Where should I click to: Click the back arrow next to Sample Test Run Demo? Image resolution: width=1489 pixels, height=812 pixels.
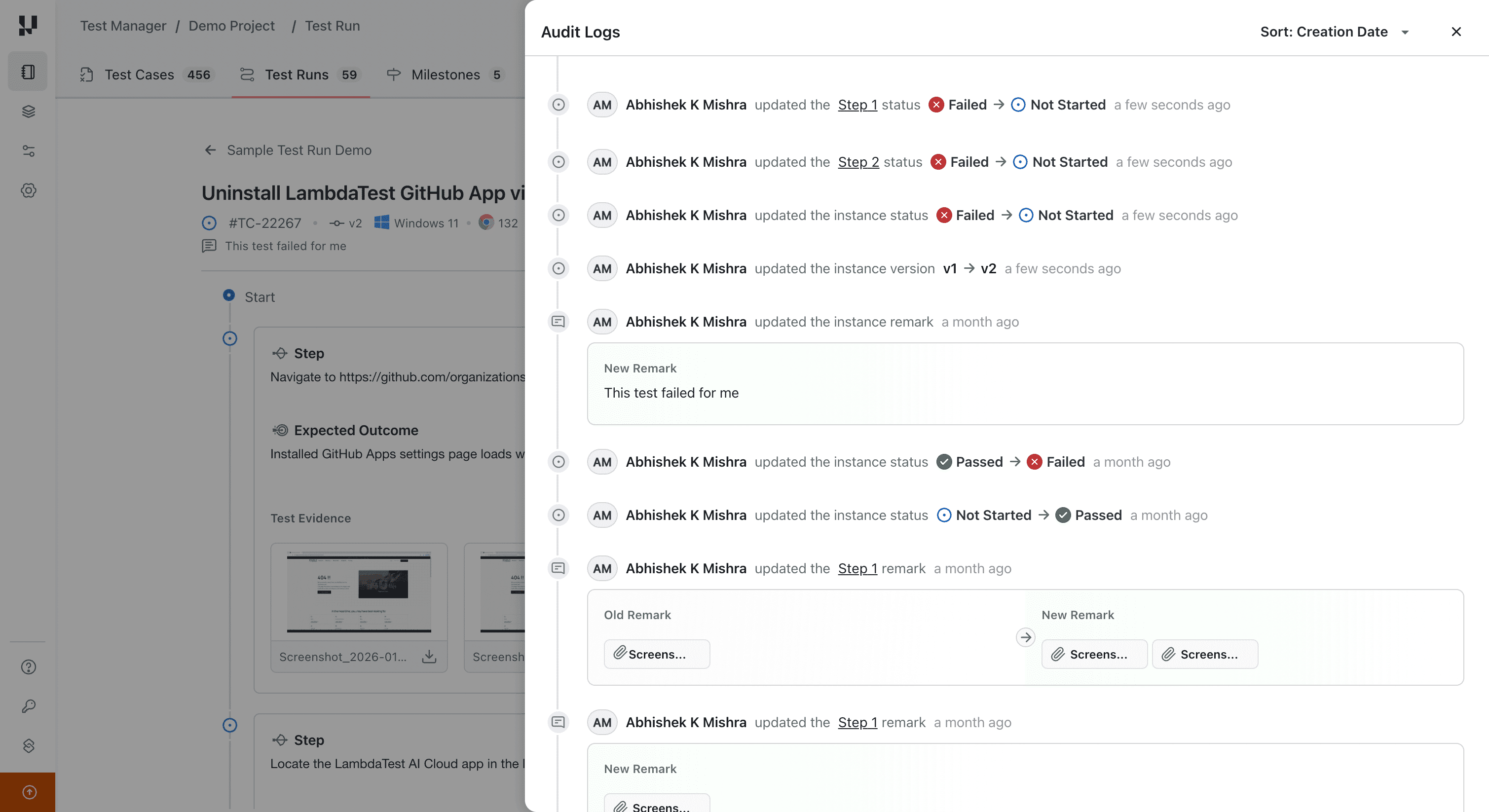[x=210, y=149]
